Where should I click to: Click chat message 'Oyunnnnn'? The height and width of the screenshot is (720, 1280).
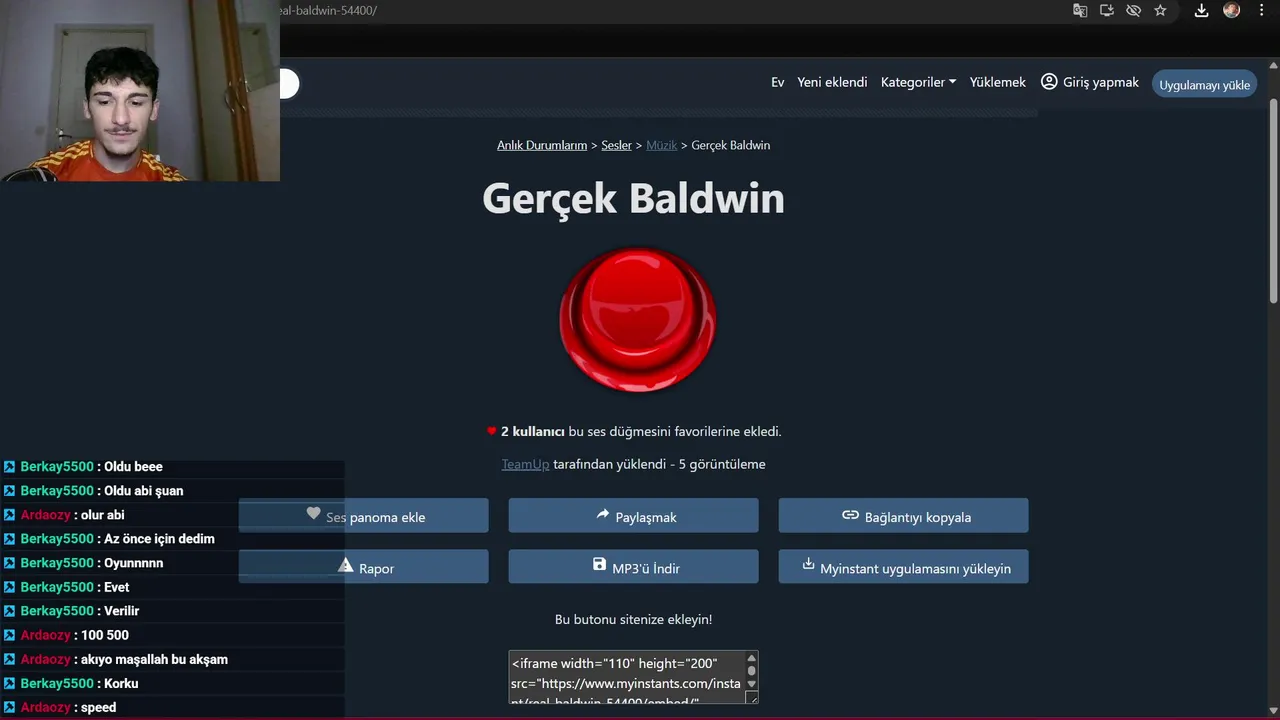(134, 563)
